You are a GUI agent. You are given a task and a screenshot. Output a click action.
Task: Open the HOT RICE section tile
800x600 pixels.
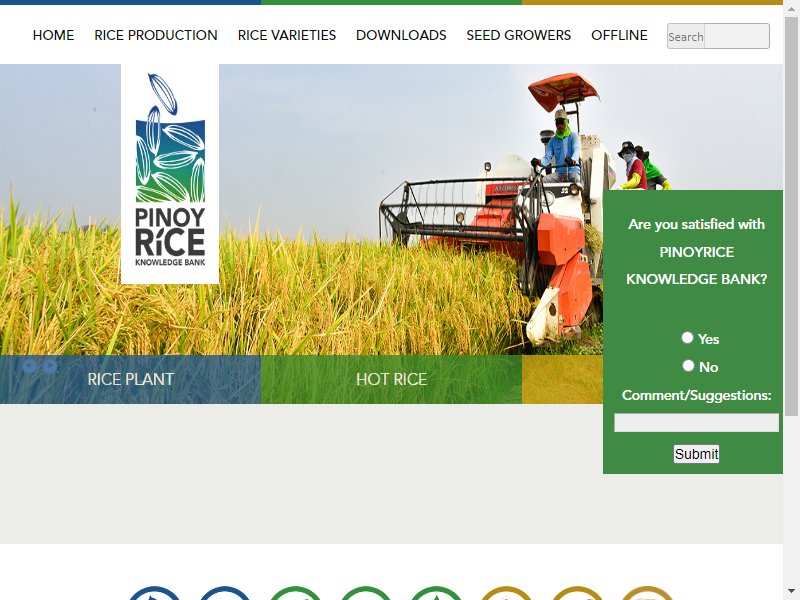click(x=391, y=379)
